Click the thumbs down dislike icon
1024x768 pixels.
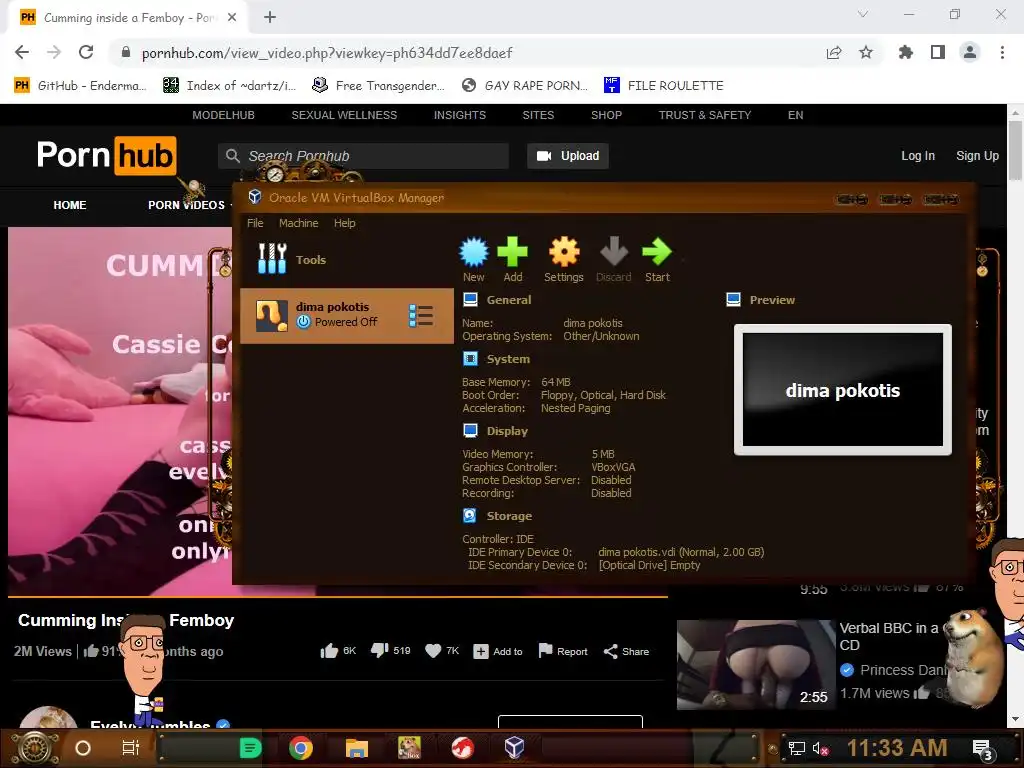[379, 650]
